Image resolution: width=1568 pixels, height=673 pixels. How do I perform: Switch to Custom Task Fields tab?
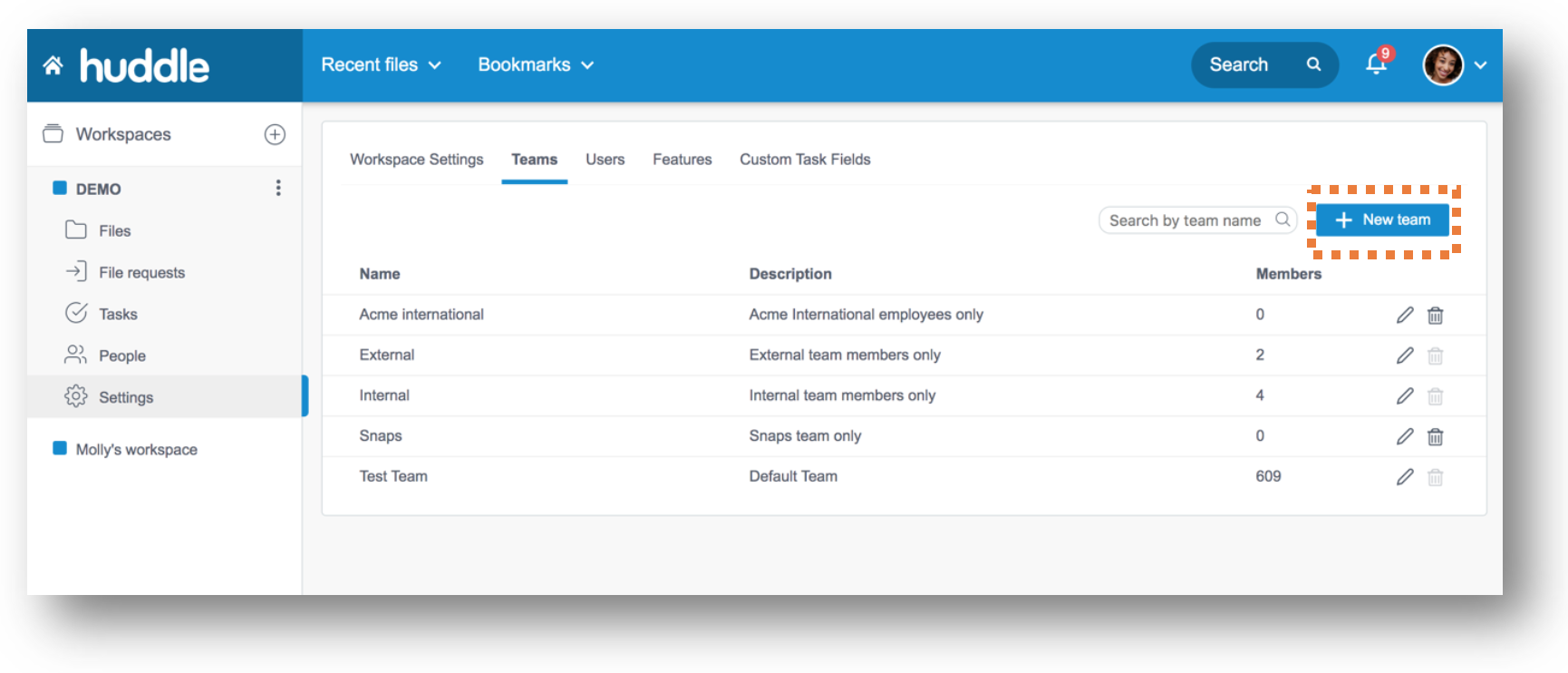(805, 160)
